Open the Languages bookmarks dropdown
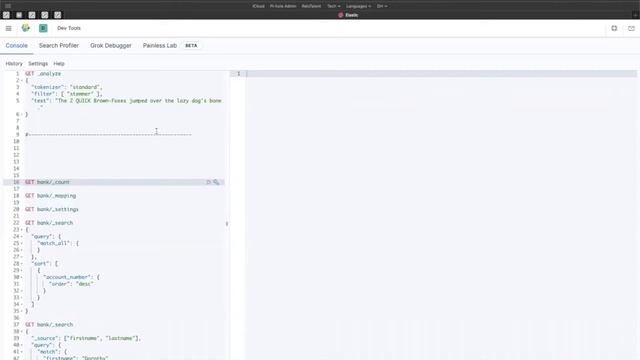The width and height of the screenshot is (640, 360). point(358,6)
